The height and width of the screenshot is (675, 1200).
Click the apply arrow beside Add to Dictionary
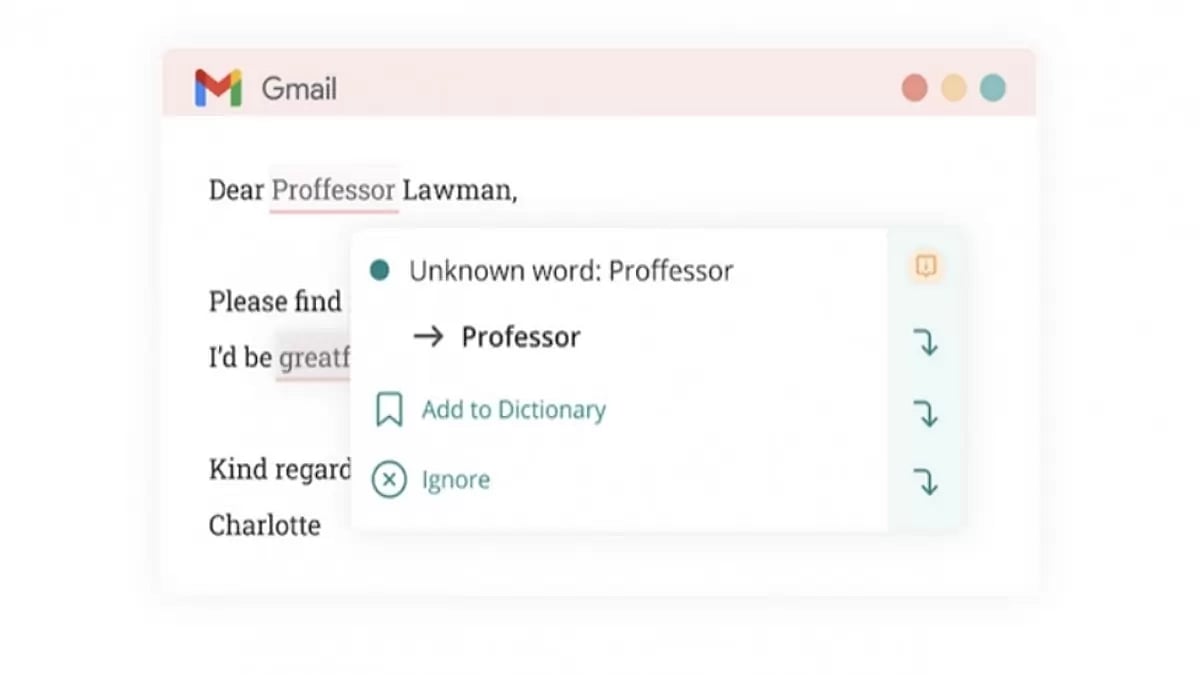[x=927, y=412]
